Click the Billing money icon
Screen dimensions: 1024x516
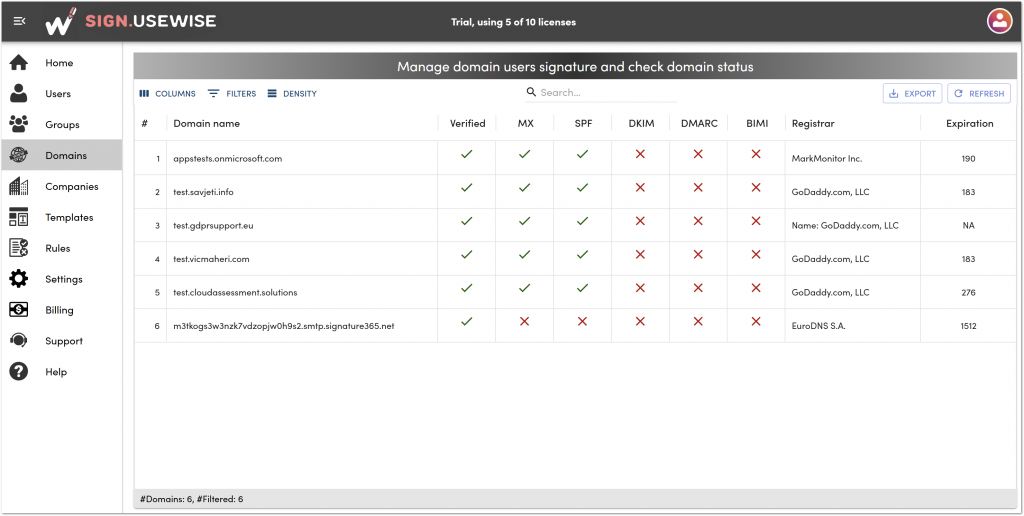pyautogui.click(x=19, y=310)
